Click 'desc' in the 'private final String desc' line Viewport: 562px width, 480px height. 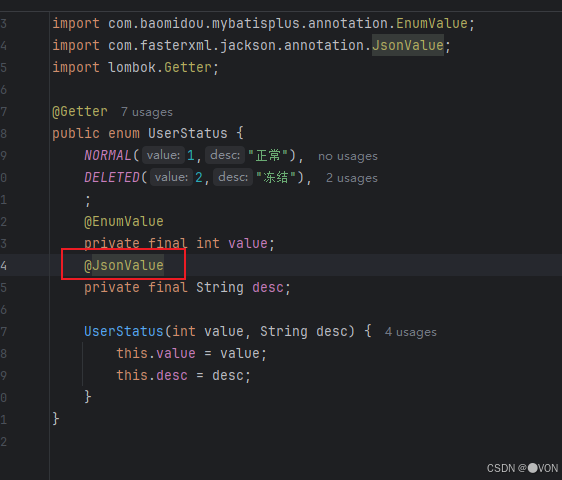[268, 287]
